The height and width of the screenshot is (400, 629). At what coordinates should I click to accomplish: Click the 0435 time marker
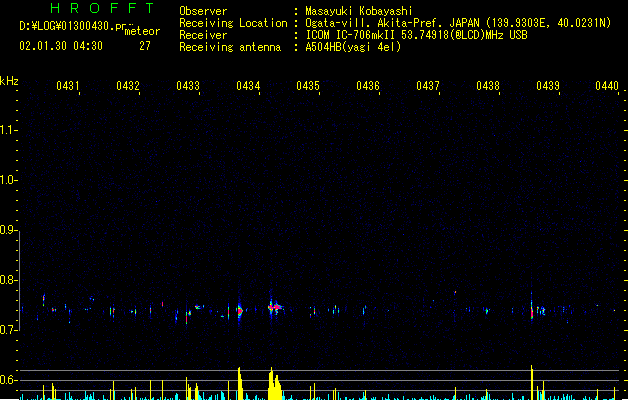coord(308,86)
